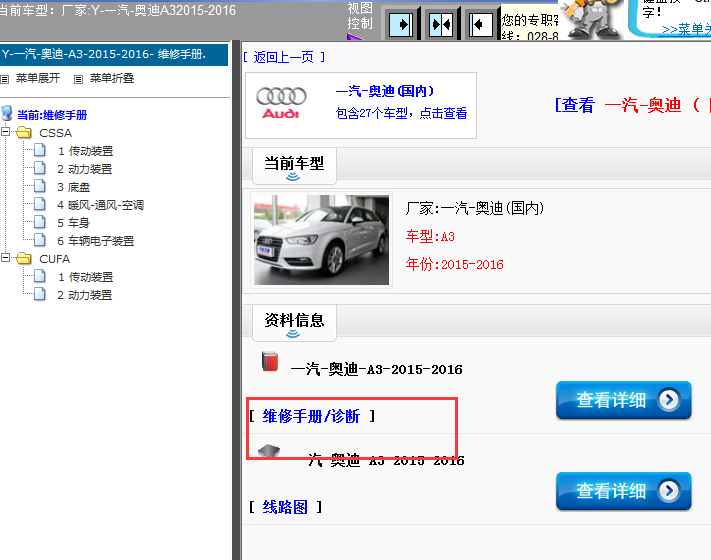Viewport: 711px width, 560px height.
Task: Open 2 动力装置 under CSSA
Action: point(84,169)
